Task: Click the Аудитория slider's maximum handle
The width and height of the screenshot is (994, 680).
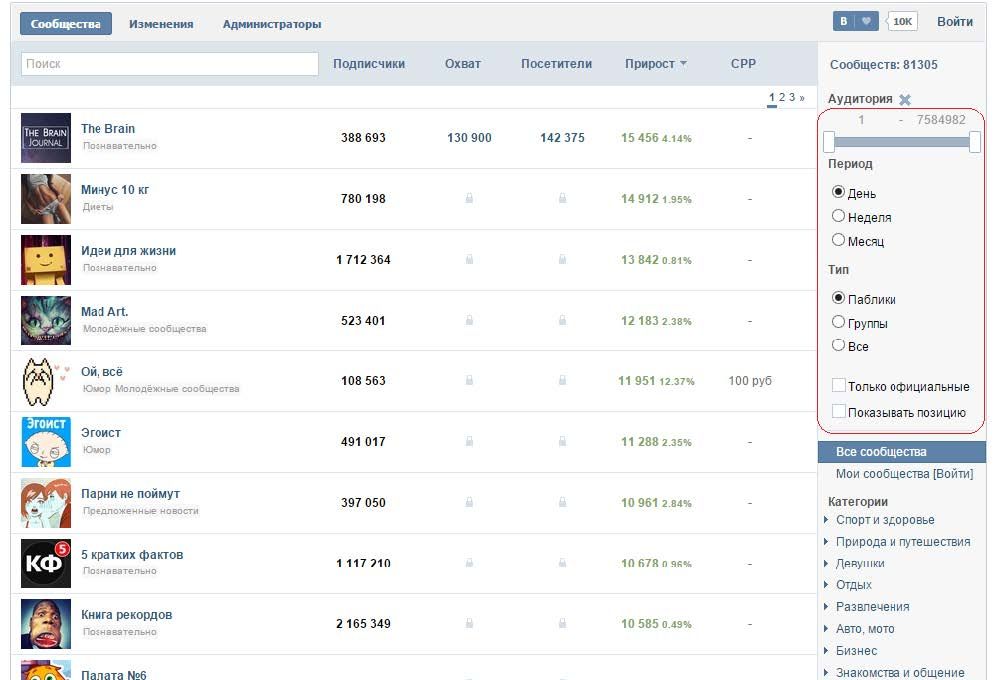Action: click(975, 142)
